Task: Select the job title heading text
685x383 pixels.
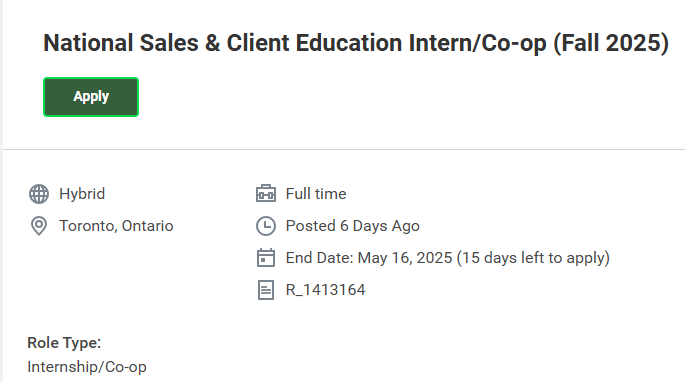Action: [x=356, y=43]
